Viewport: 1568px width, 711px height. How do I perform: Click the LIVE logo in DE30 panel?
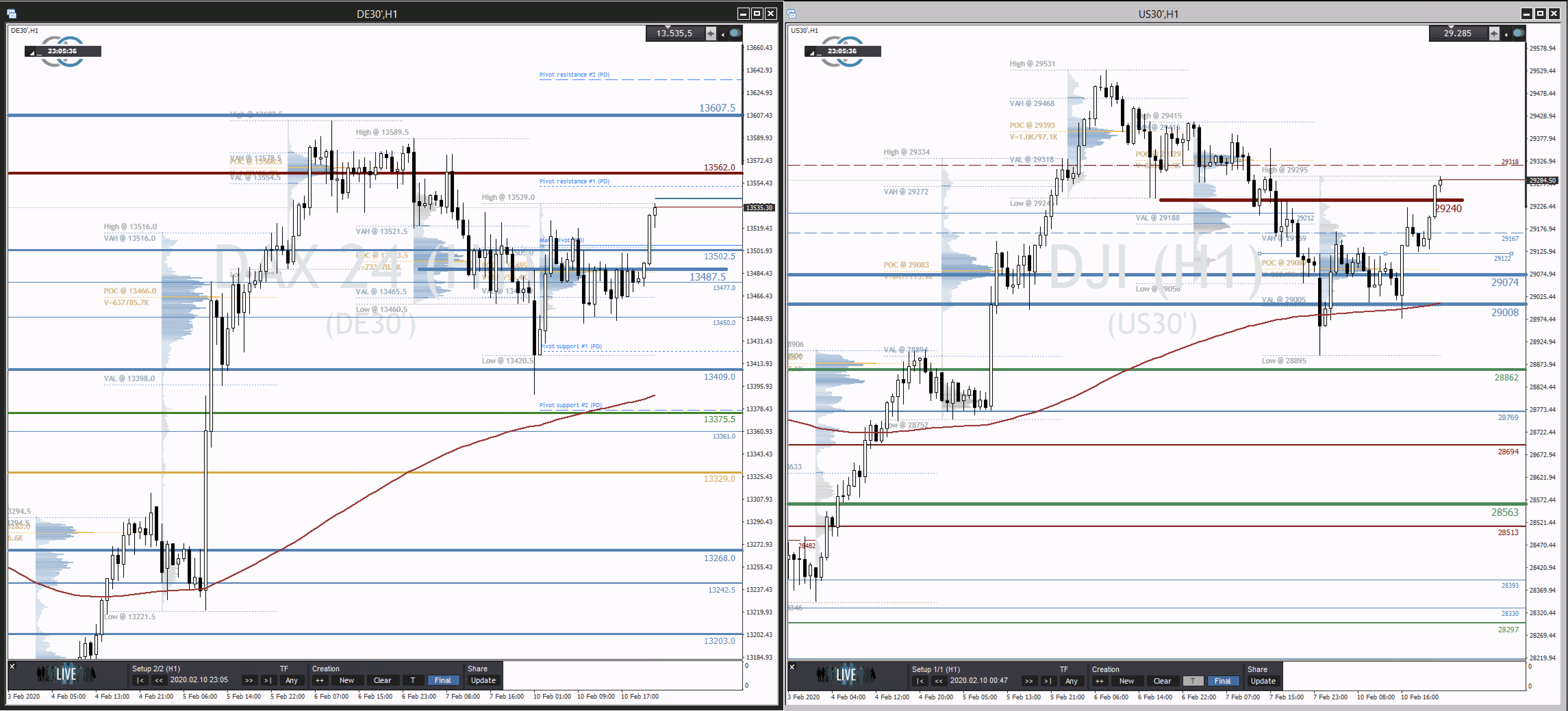pyautogui.click(x=66, y=674)
